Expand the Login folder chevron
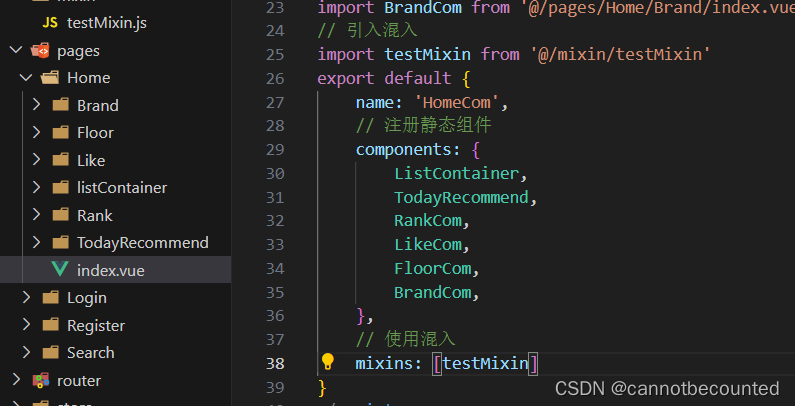 point(26,297)
